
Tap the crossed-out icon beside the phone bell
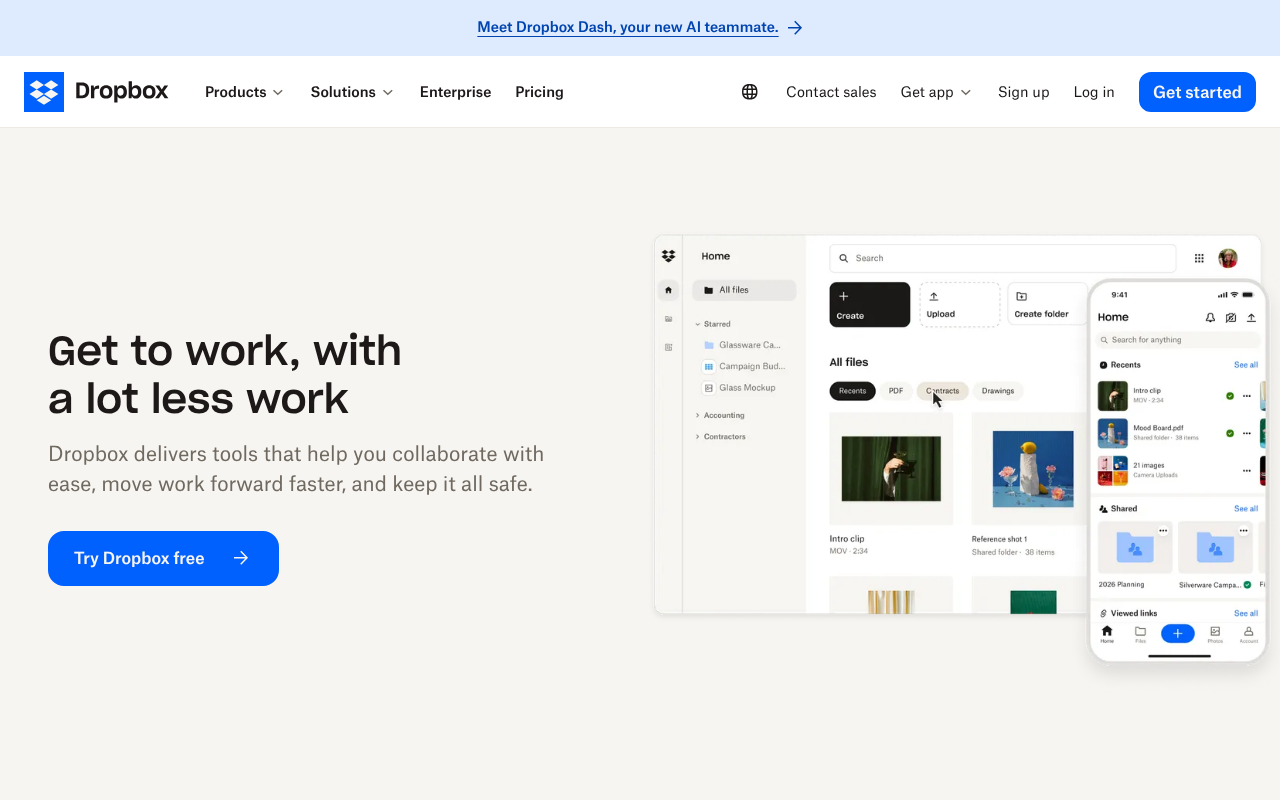(1231, 317)
